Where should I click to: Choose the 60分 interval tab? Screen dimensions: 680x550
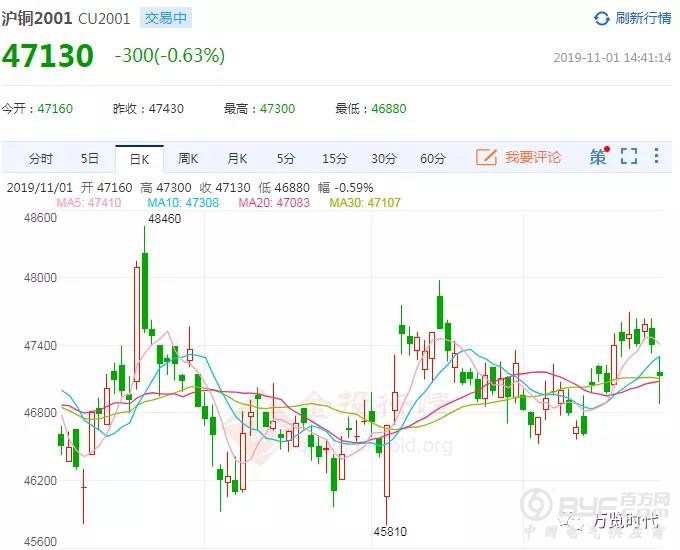click(432, 158)
